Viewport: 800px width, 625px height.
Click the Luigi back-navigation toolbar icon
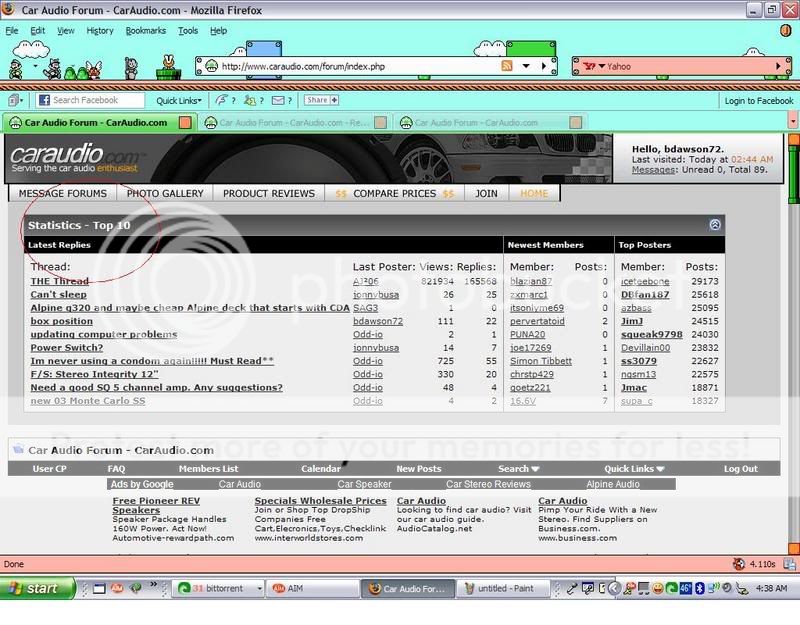tap(16, 68)
